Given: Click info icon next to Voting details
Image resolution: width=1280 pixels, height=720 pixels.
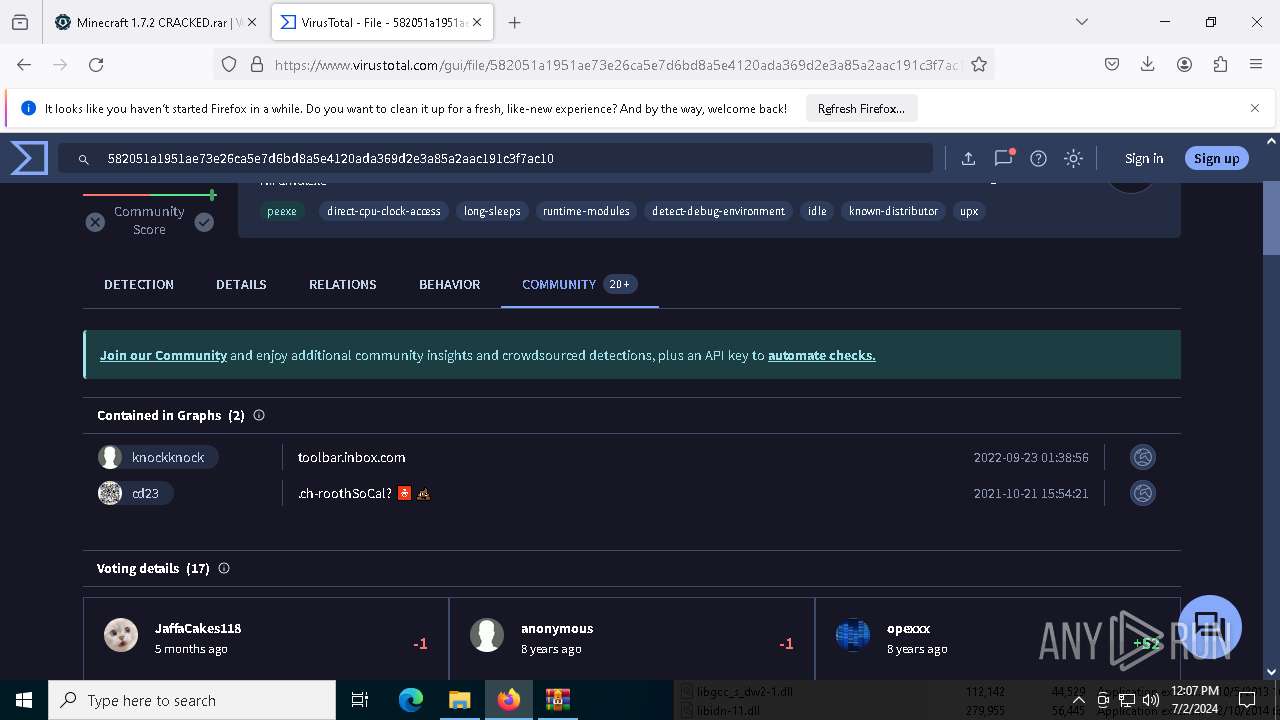Looking at the screenshot, I should pyautogui.click(x=224, y=568).
